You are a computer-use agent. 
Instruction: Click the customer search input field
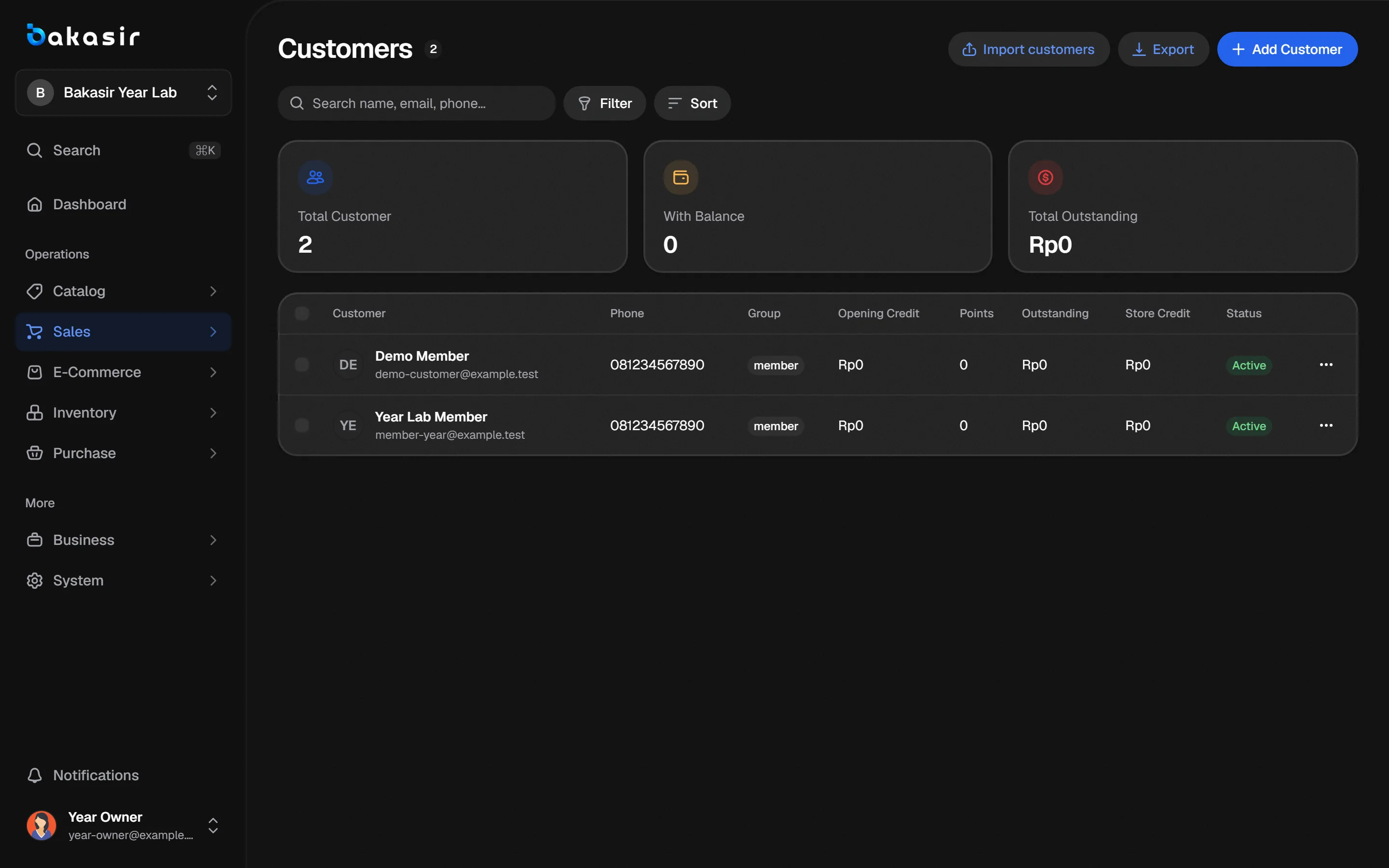[x=417, y=103]
